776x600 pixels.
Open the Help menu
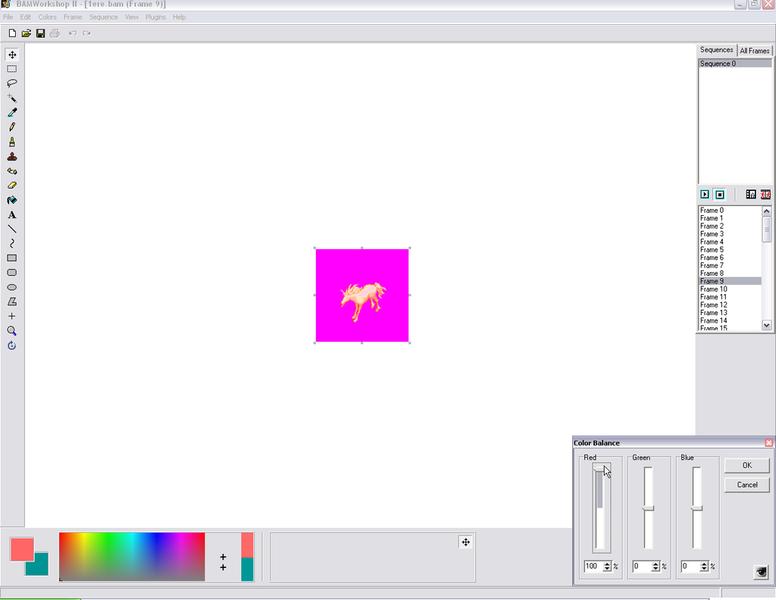[179, 17]
